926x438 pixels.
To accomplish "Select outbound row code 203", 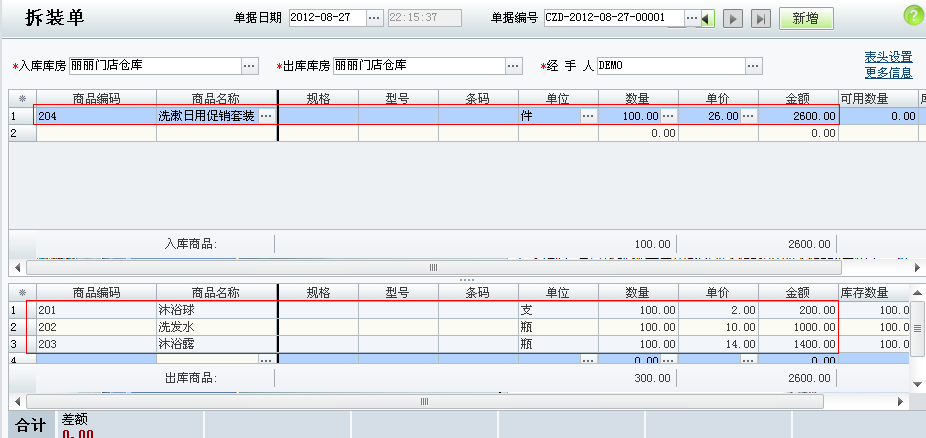I will click(x=96, y=344).
